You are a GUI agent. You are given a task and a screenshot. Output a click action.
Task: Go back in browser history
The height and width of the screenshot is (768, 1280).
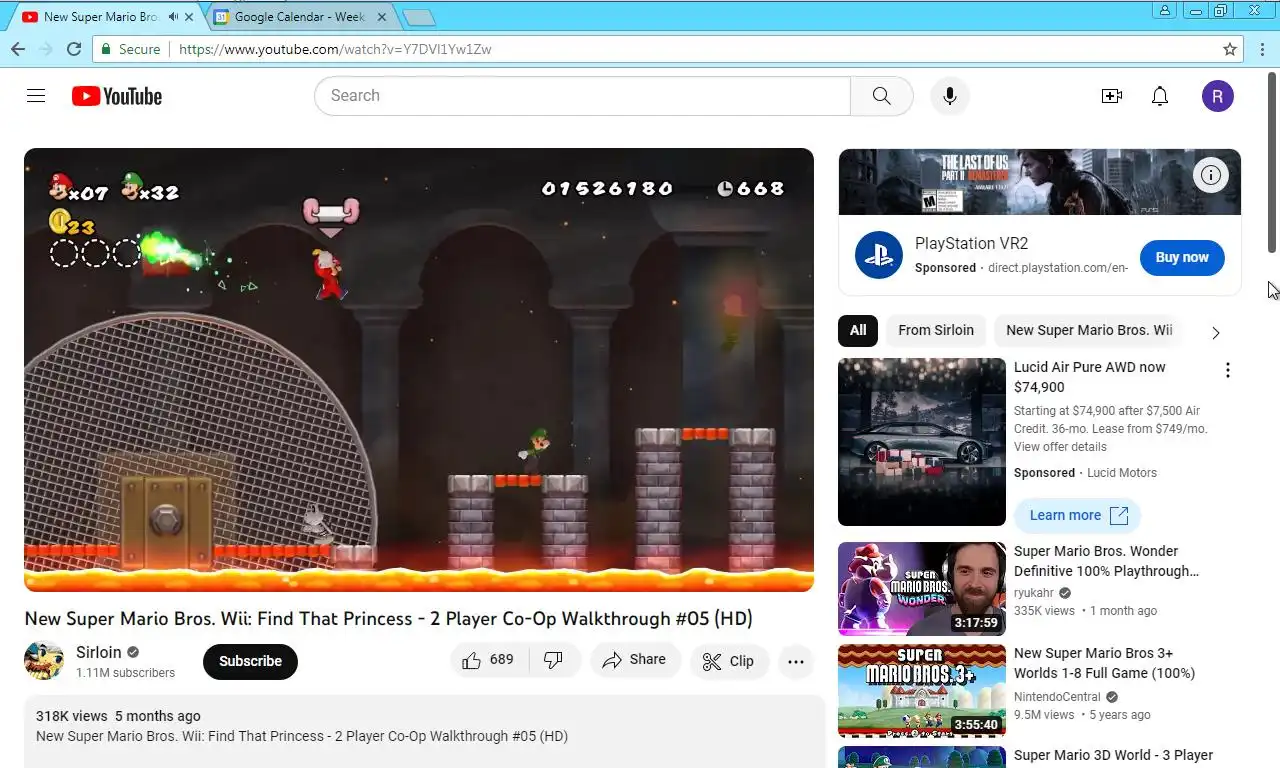(x=17, y=49)
